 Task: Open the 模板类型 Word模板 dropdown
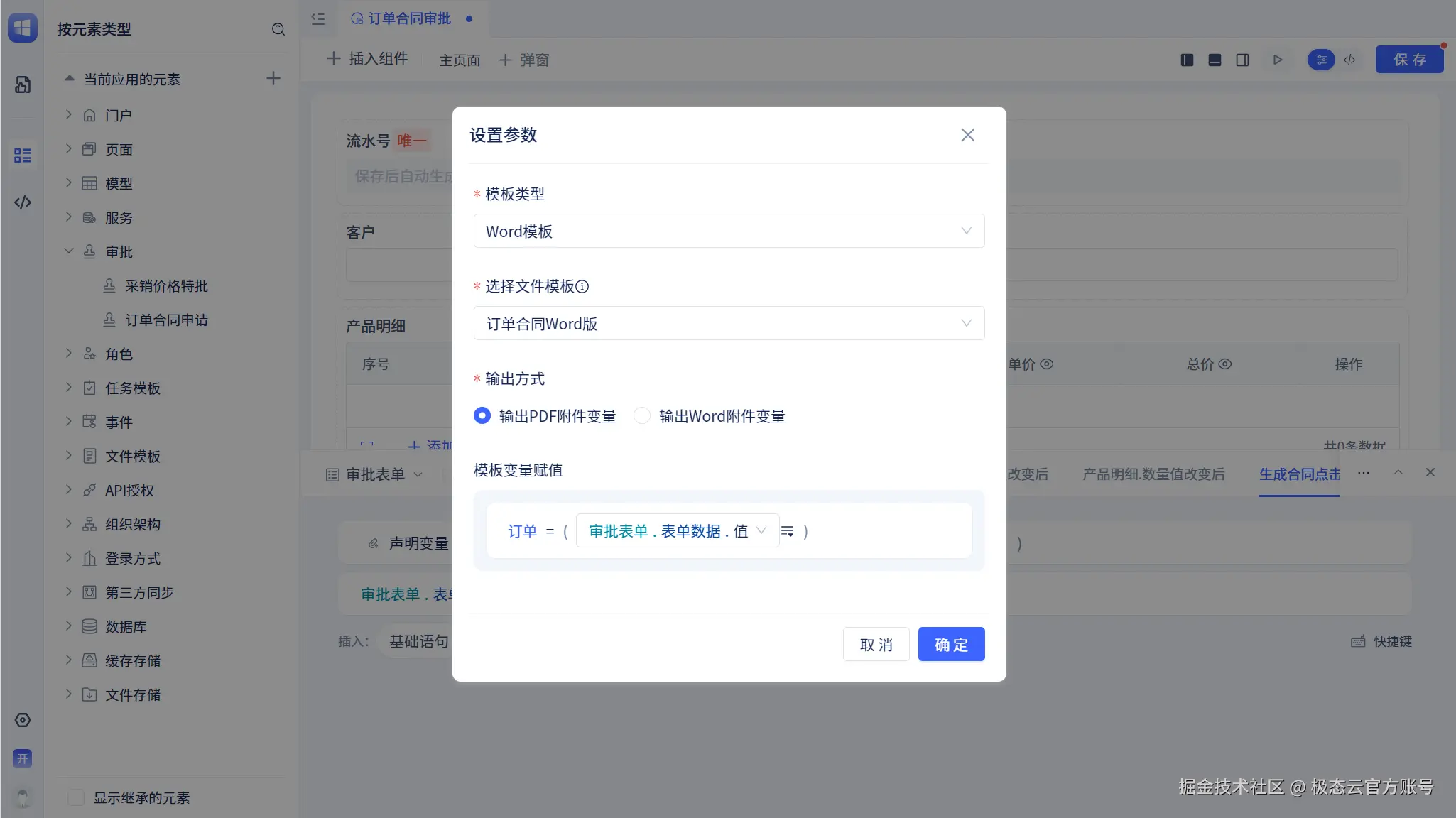[x=729, y=231]
